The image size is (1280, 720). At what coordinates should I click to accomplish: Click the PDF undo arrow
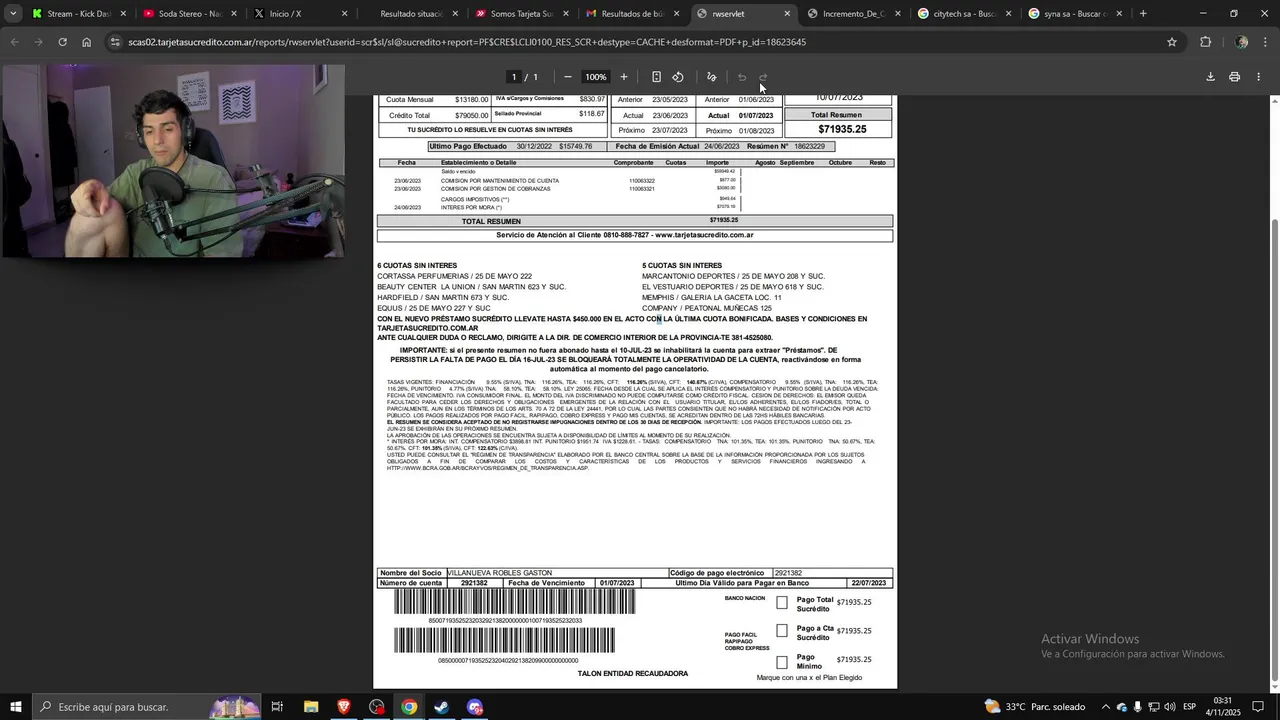742,77
